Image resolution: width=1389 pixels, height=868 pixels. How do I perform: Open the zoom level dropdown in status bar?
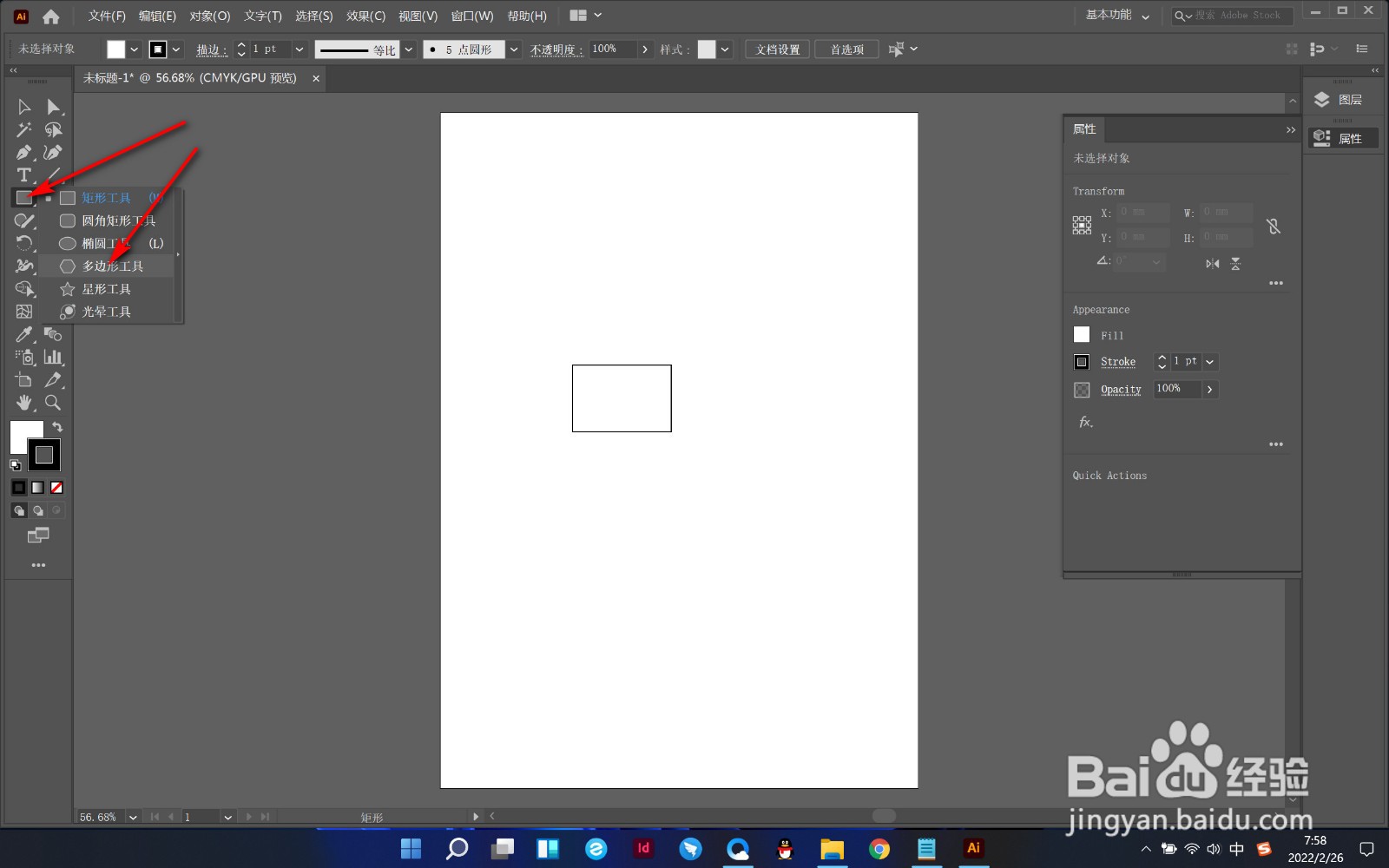pos(133,817)
